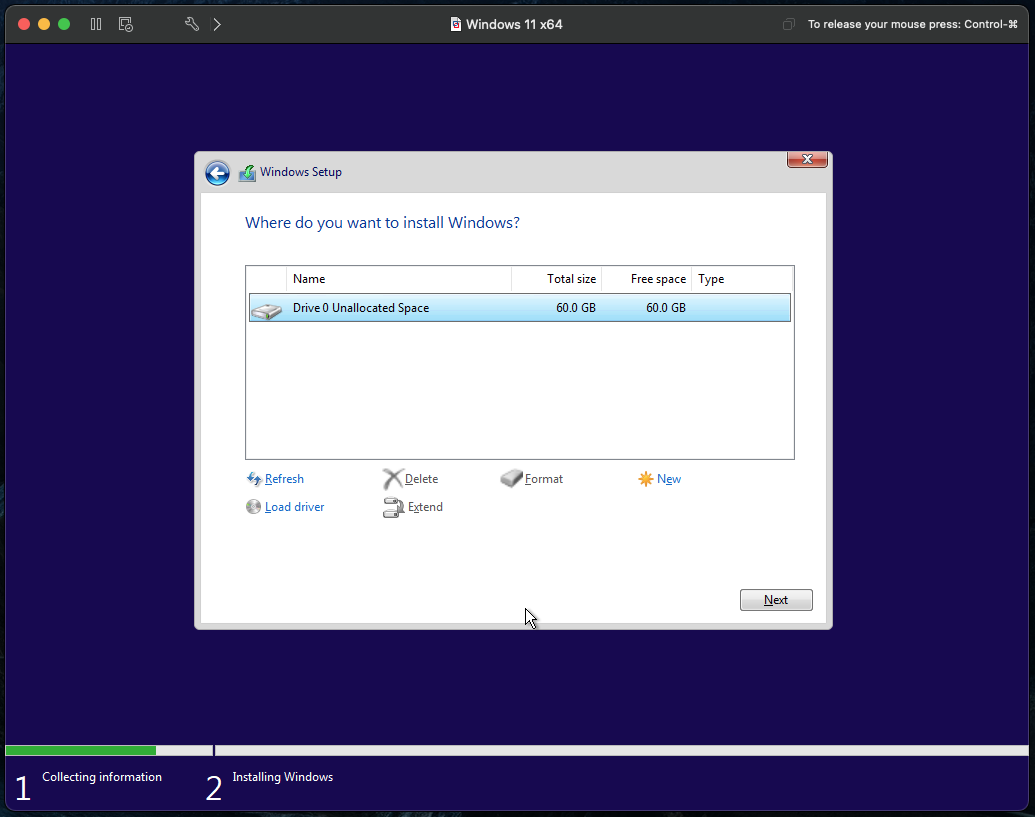This screenshot has height=817, width=1035.
Task: Click the Collecting information step label
Action: [x=102, y=777]
